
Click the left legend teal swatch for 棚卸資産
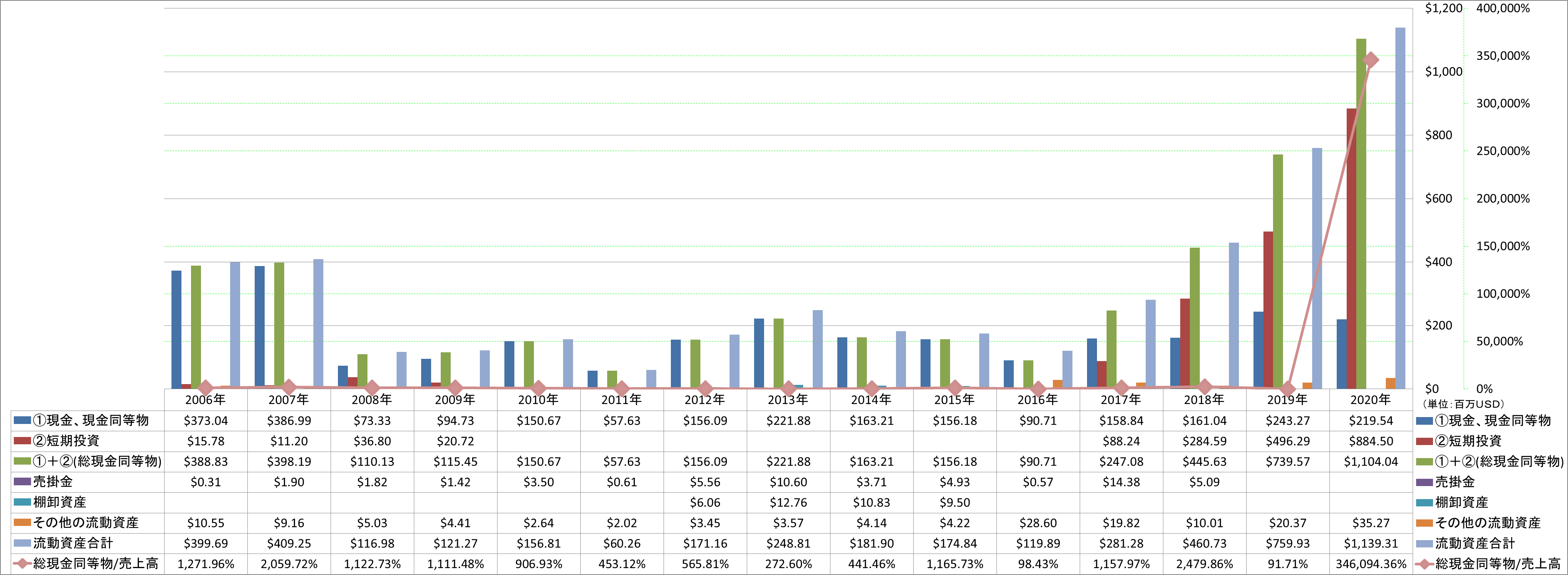[23, 502]
